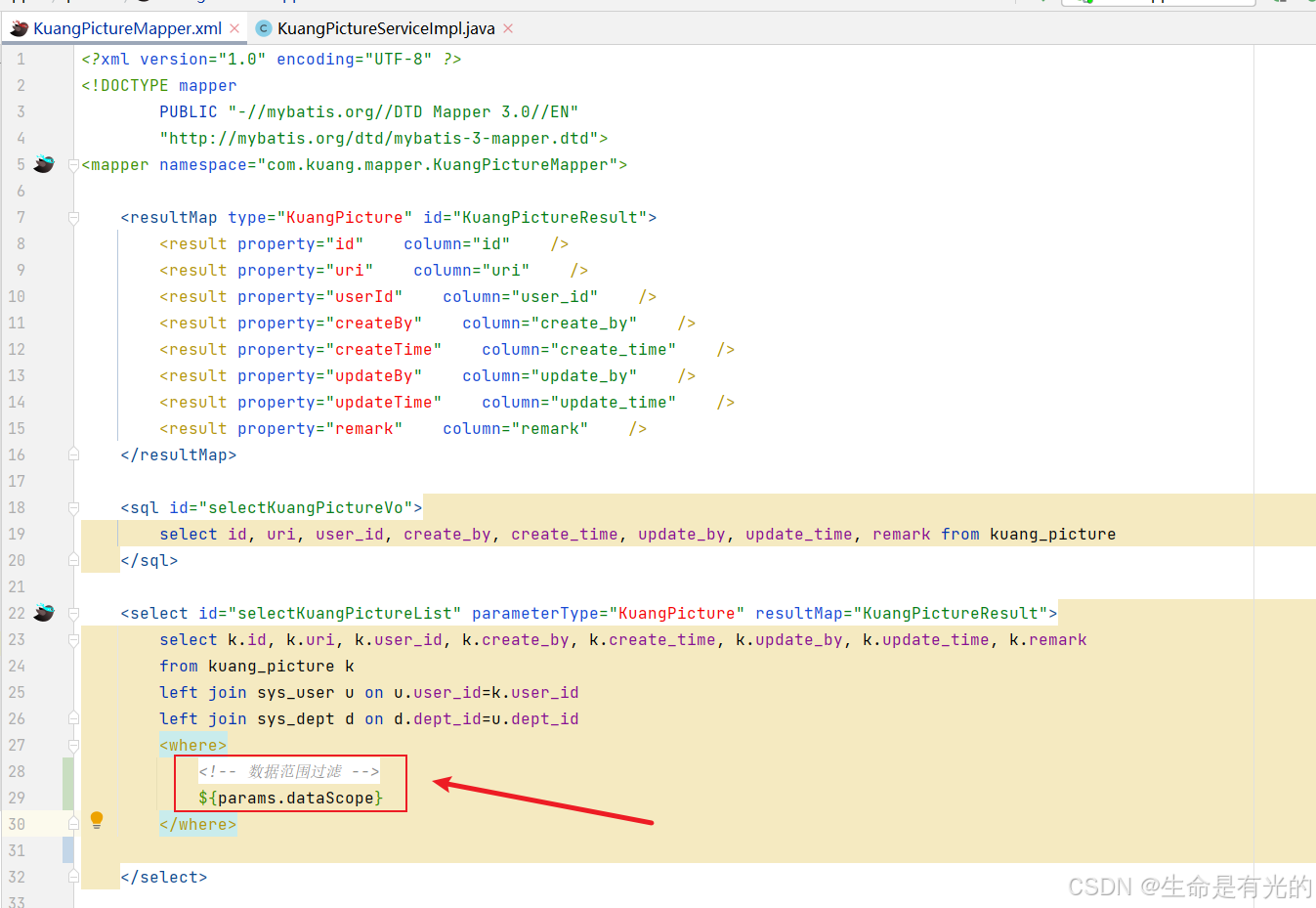Click the fold end marker on line 26

(x=73, y=718)
